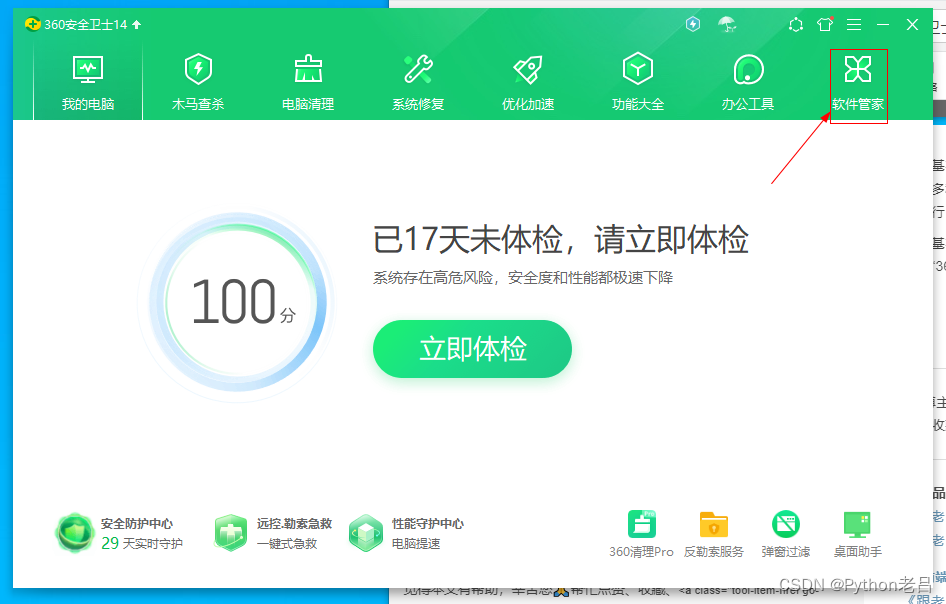Select 优化加速 optimization tab
The width and height of the screenshot is (946, 604).
(528, 83)
